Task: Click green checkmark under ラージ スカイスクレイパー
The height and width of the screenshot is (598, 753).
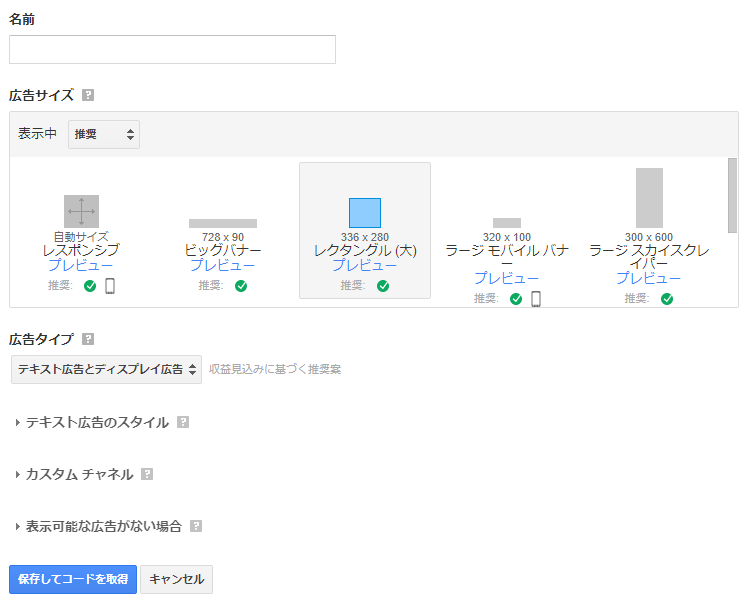Action: 667,299
